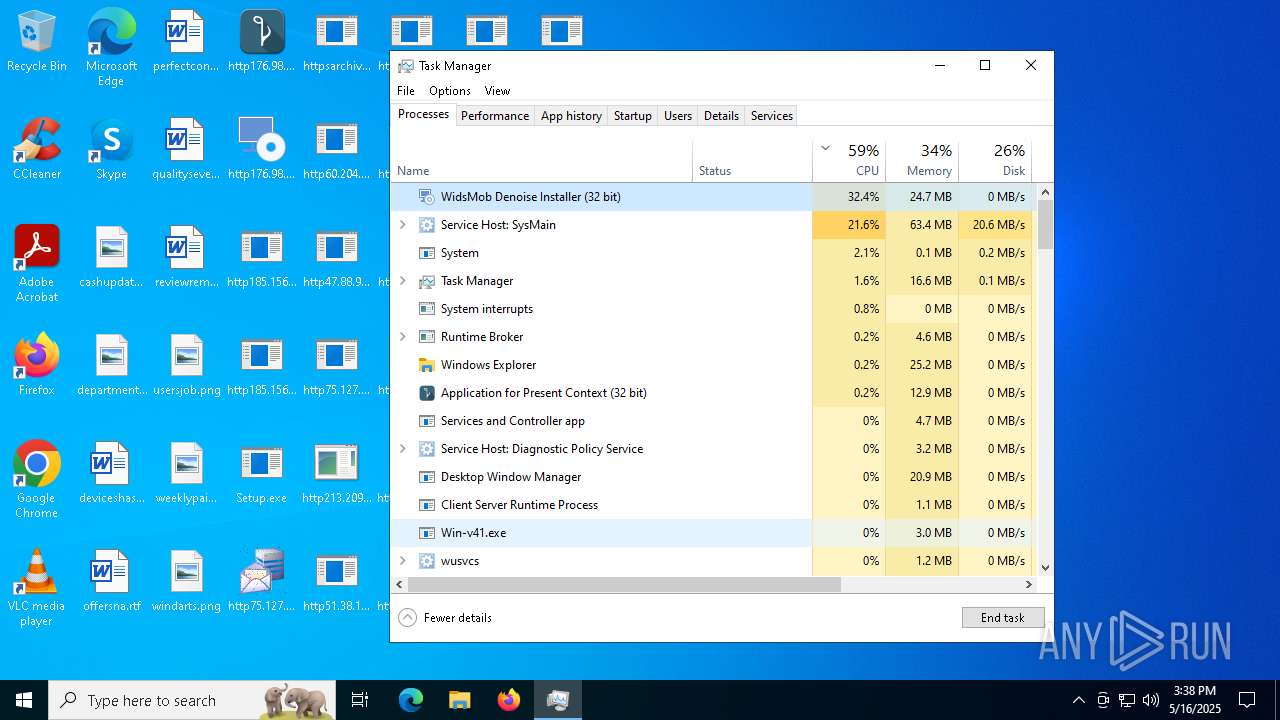1280x720 pixels.
Task: Open Firefox from the taskbar
Action: 508,700
